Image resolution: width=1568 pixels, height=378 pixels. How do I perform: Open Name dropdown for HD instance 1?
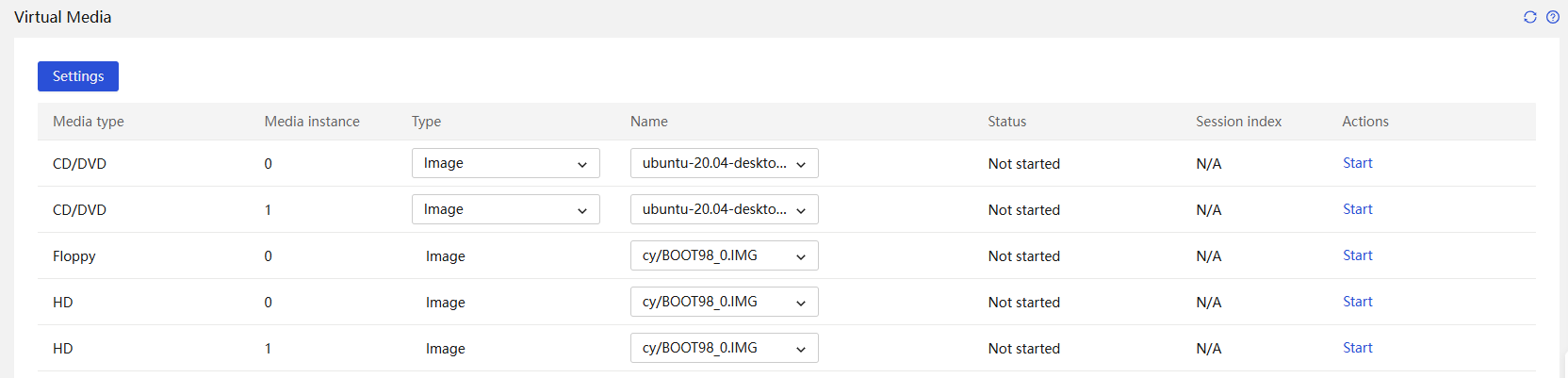pyautogui.click(x=725, y=348)
